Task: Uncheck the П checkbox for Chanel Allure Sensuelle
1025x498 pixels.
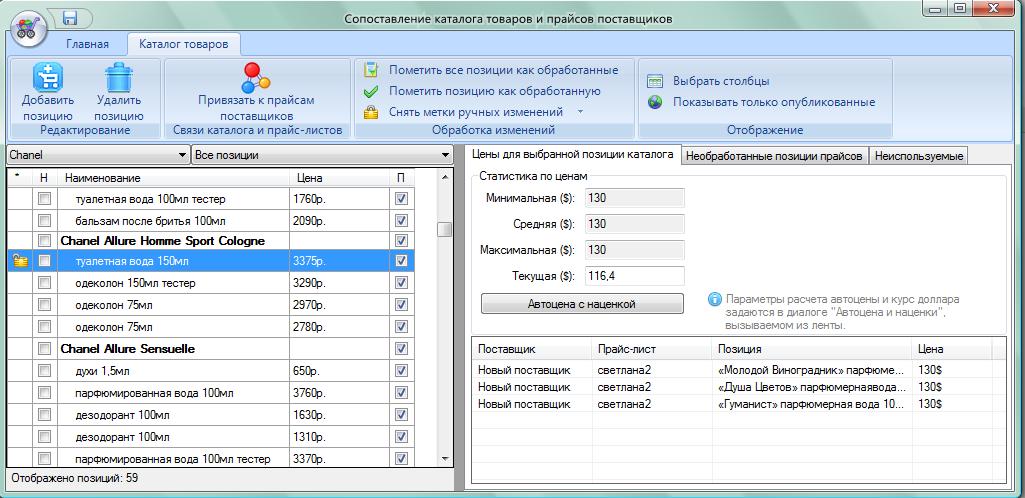Action: (x=401, y=348)
